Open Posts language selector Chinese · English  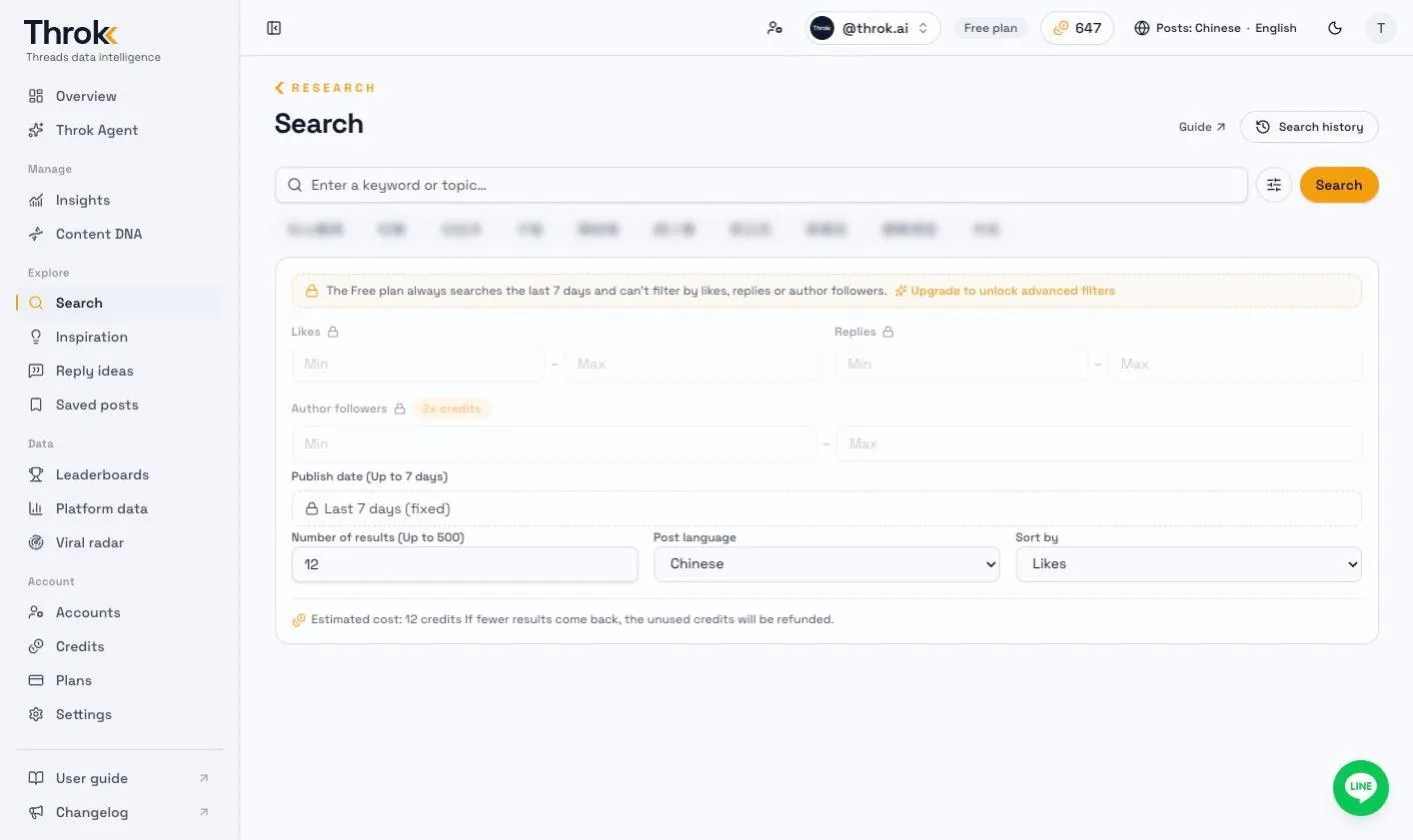coord(1215,28)
